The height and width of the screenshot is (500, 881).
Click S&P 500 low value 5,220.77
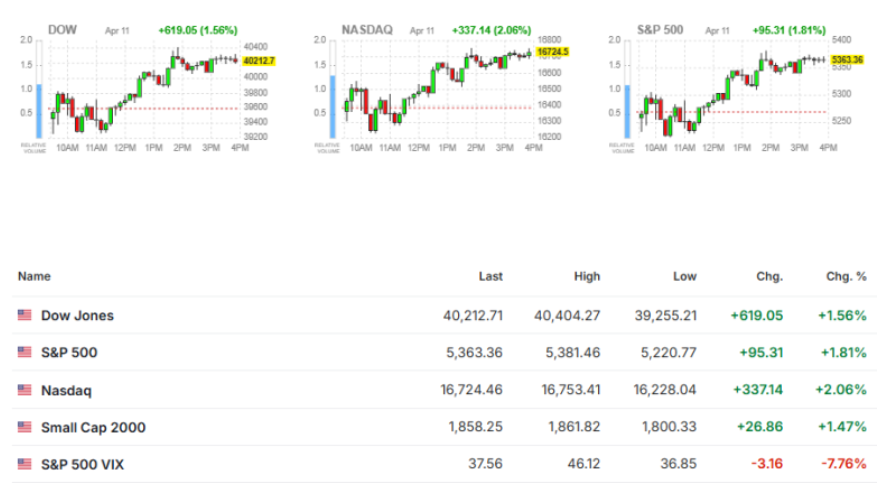pyautogui.click(x=669, y=353)
